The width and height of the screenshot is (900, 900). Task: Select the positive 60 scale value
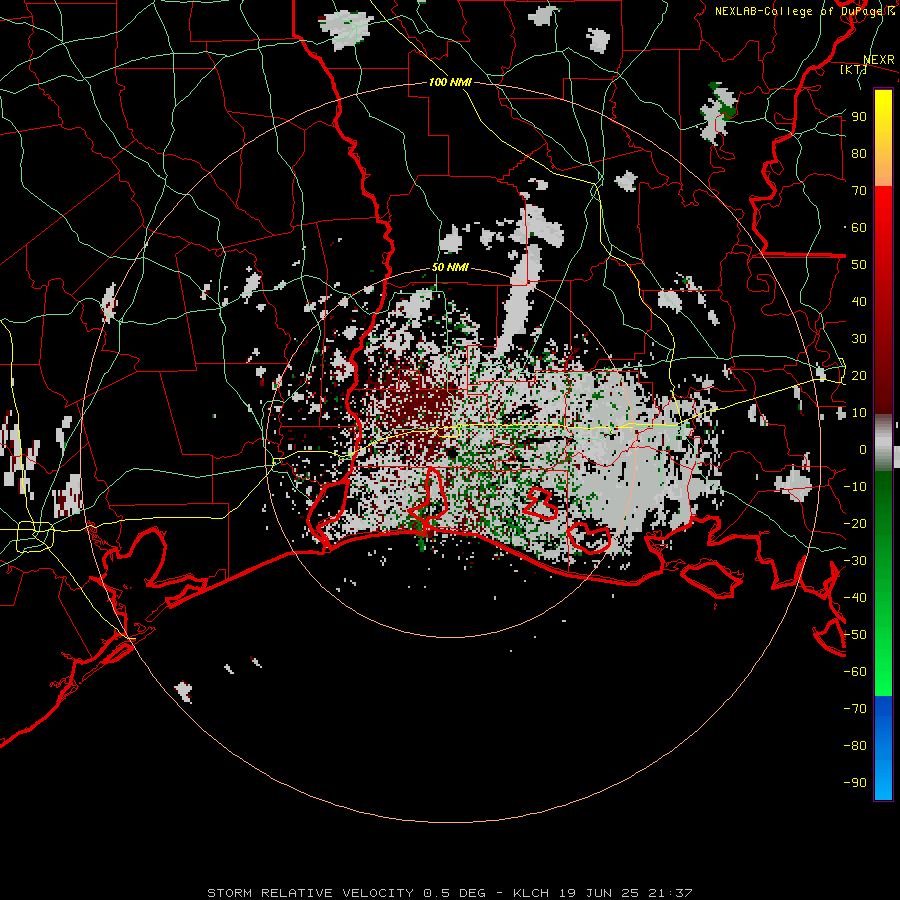[859, 227]
